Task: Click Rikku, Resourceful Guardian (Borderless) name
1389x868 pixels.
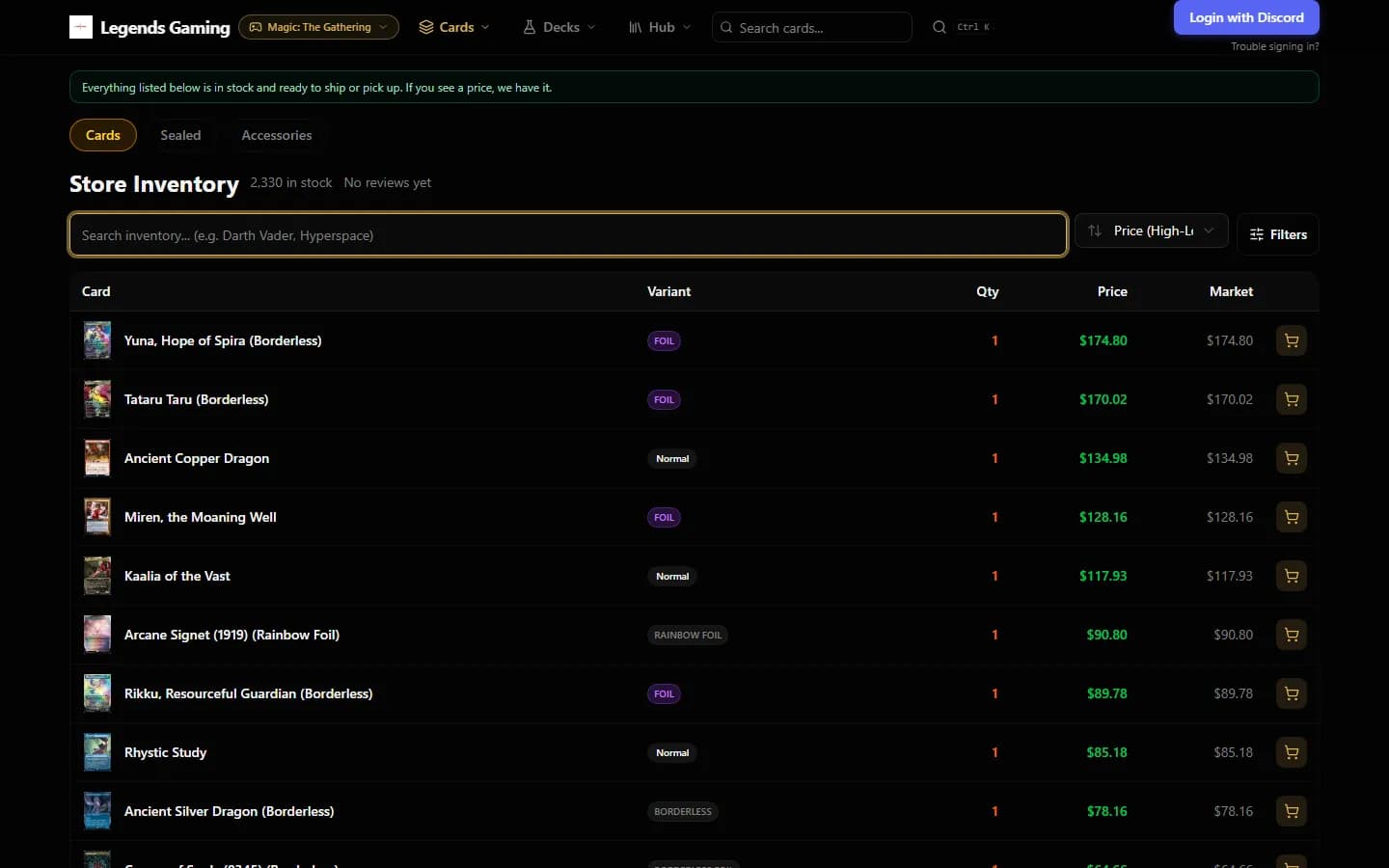Action: click(248, 693)
